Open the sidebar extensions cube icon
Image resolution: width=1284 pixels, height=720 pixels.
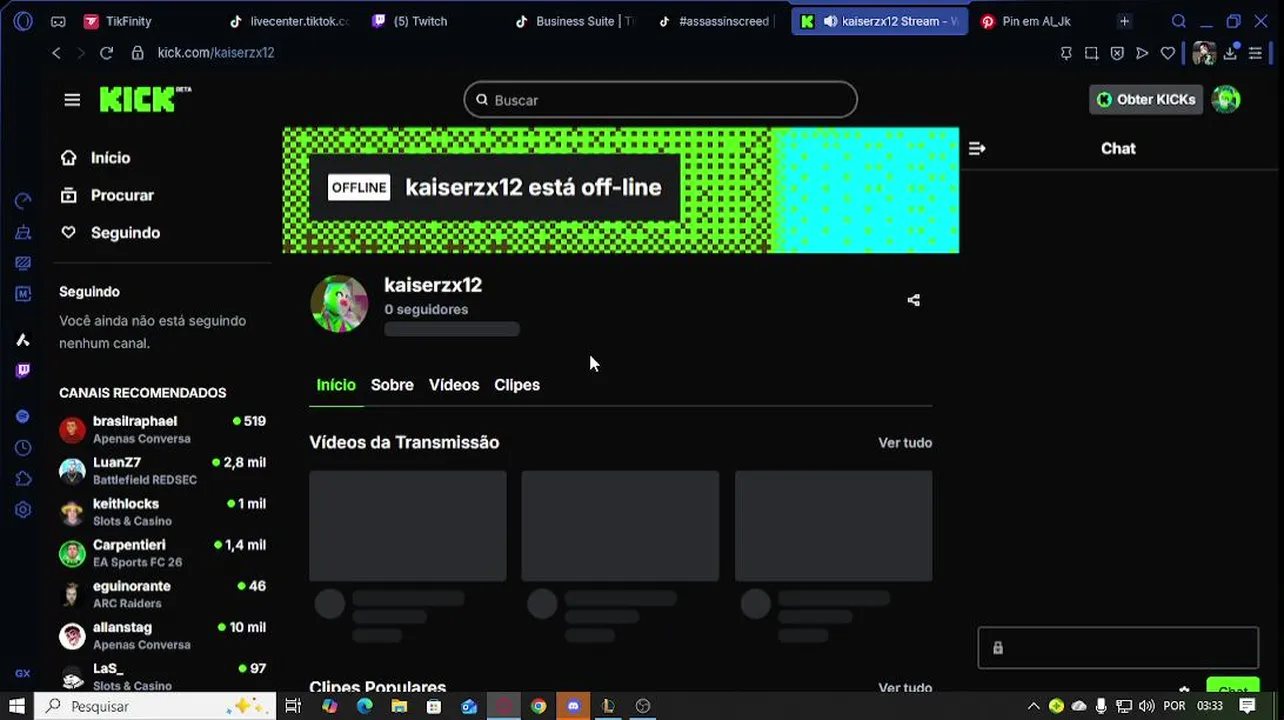23,479
